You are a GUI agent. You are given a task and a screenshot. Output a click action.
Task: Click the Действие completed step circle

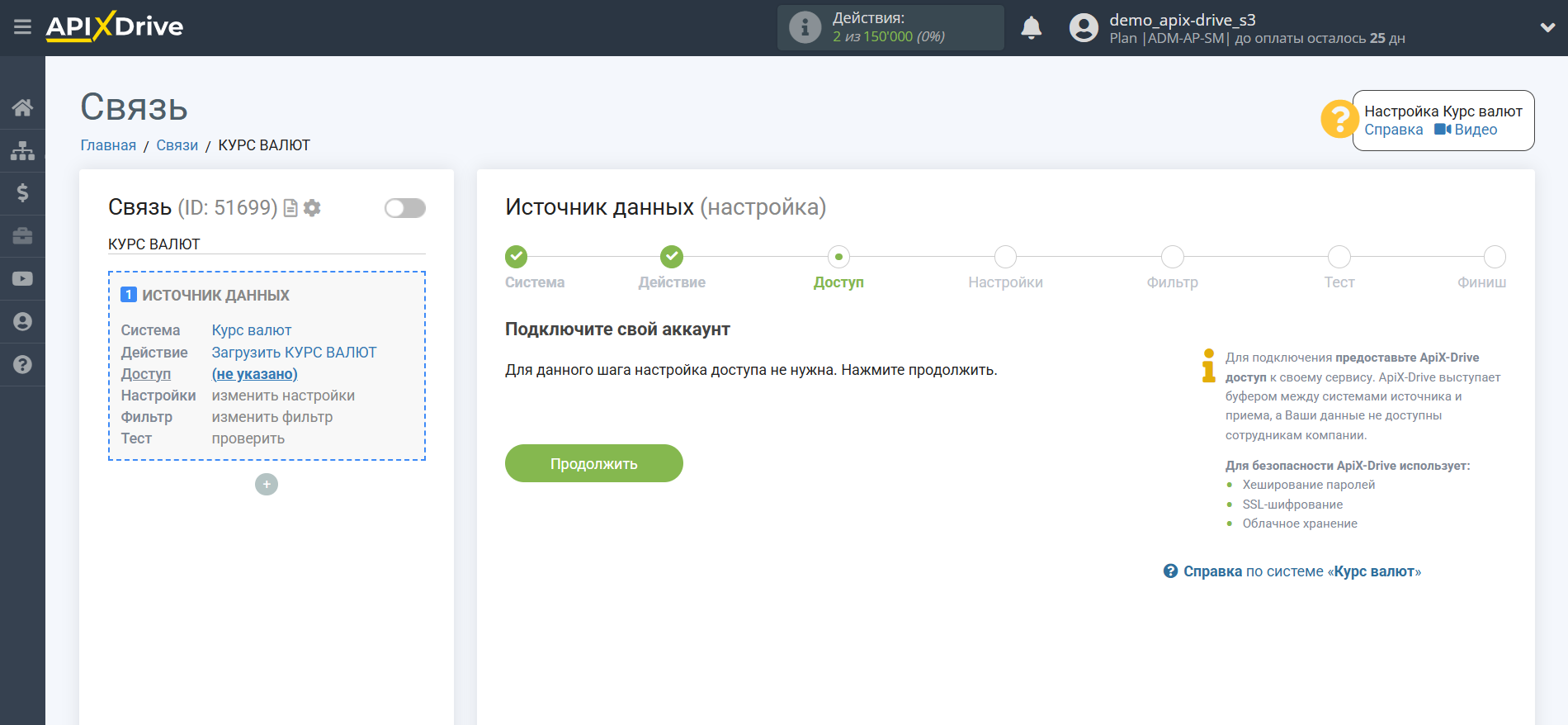pos(672,257)
